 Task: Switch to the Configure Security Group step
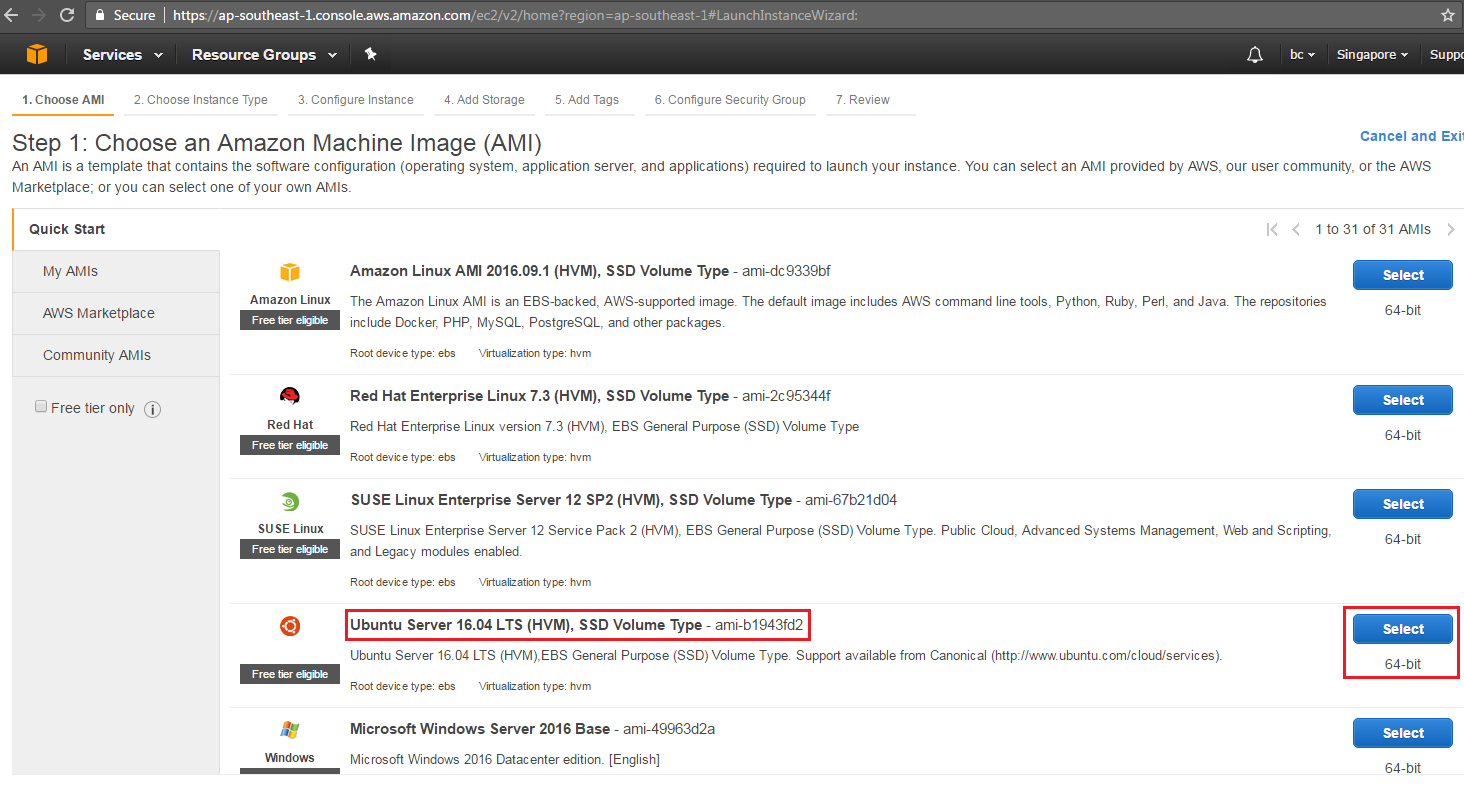[730, 99]
